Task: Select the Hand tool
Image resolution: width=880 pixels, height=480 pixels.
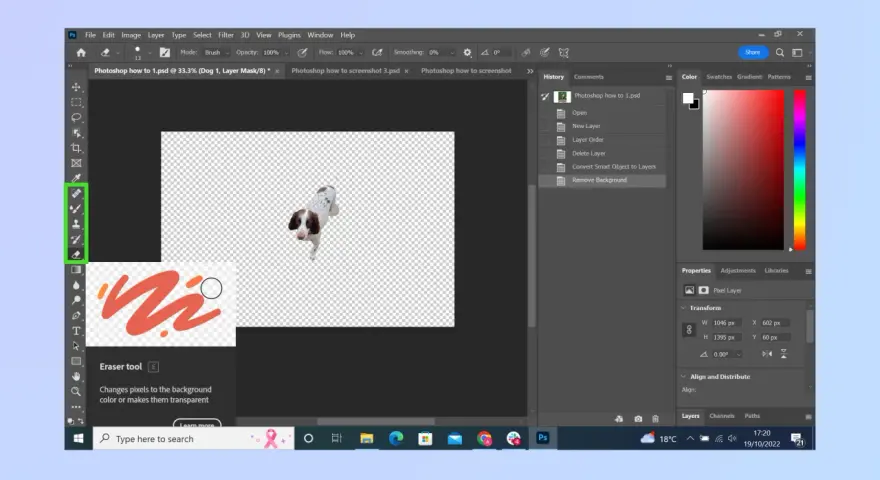Action: (x=76, y=376)
